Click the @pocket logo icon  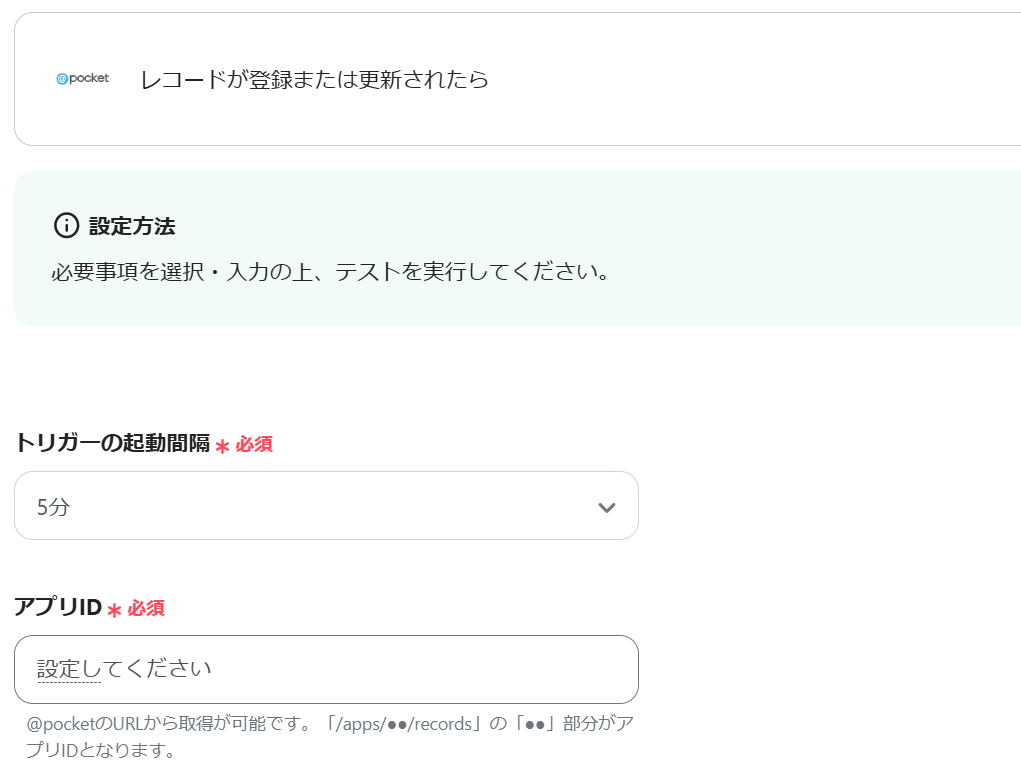click(x=83, y=79)
